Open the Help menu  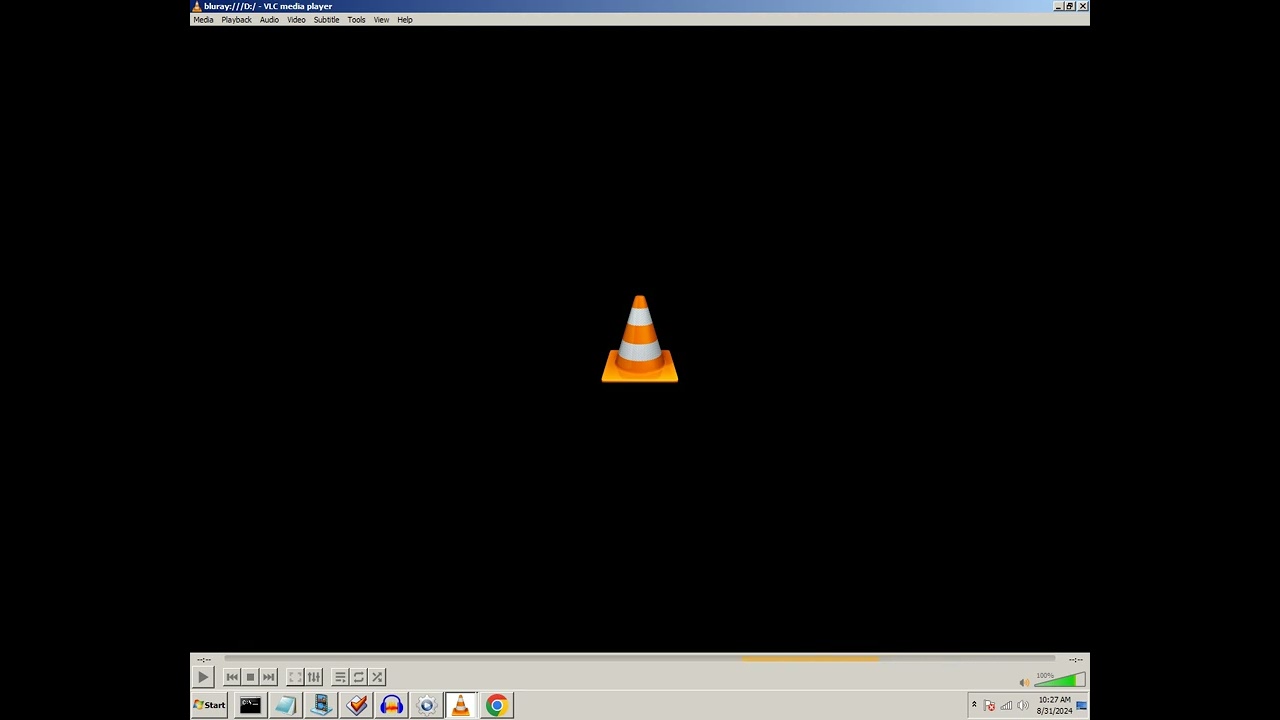coord(405,20)
